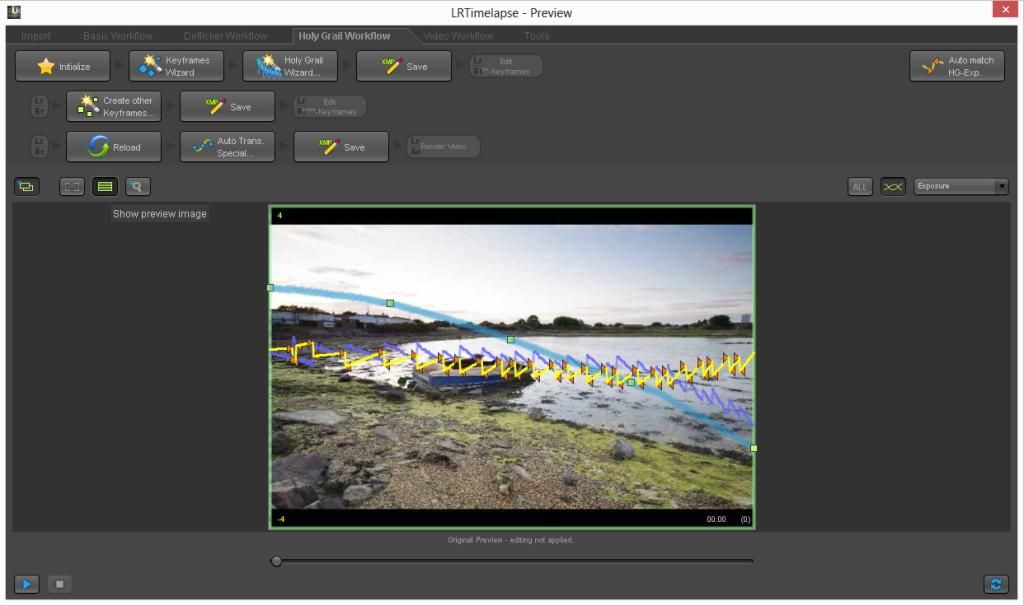The height and width of the screenshot is (606, 1024).
Task: Click the Lr/Br badge in second row
Action: click(x=39, y=106)
